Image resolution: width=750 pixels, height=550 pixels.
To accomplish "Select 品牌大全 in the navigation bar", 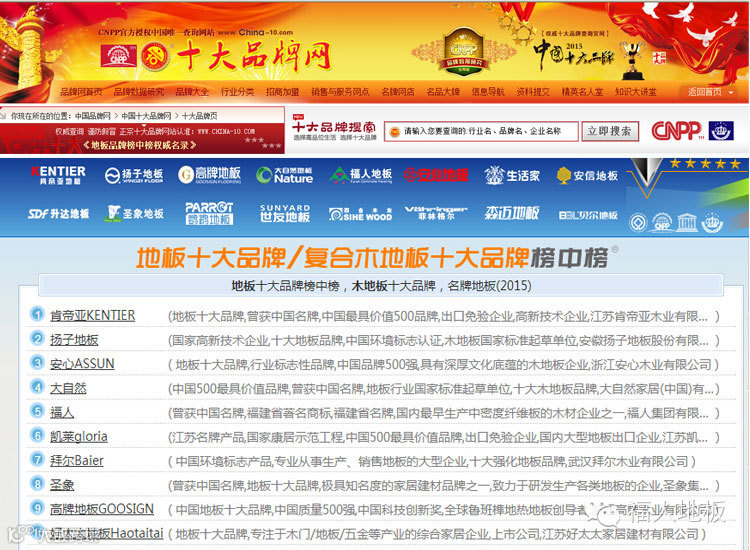I will pos(192,92).
